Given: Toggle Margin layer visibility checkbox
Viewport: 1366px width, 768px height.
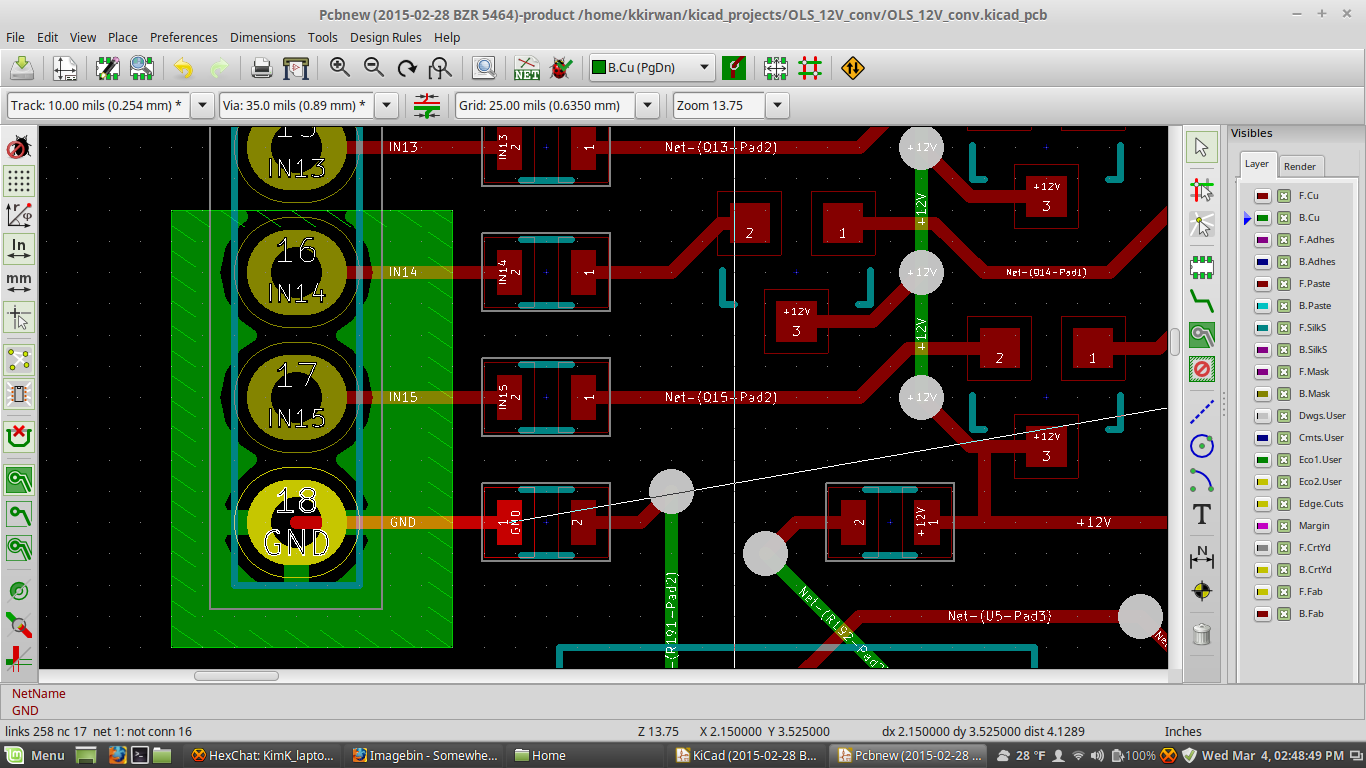Looking at the screenshot, I should [1284, 526].
